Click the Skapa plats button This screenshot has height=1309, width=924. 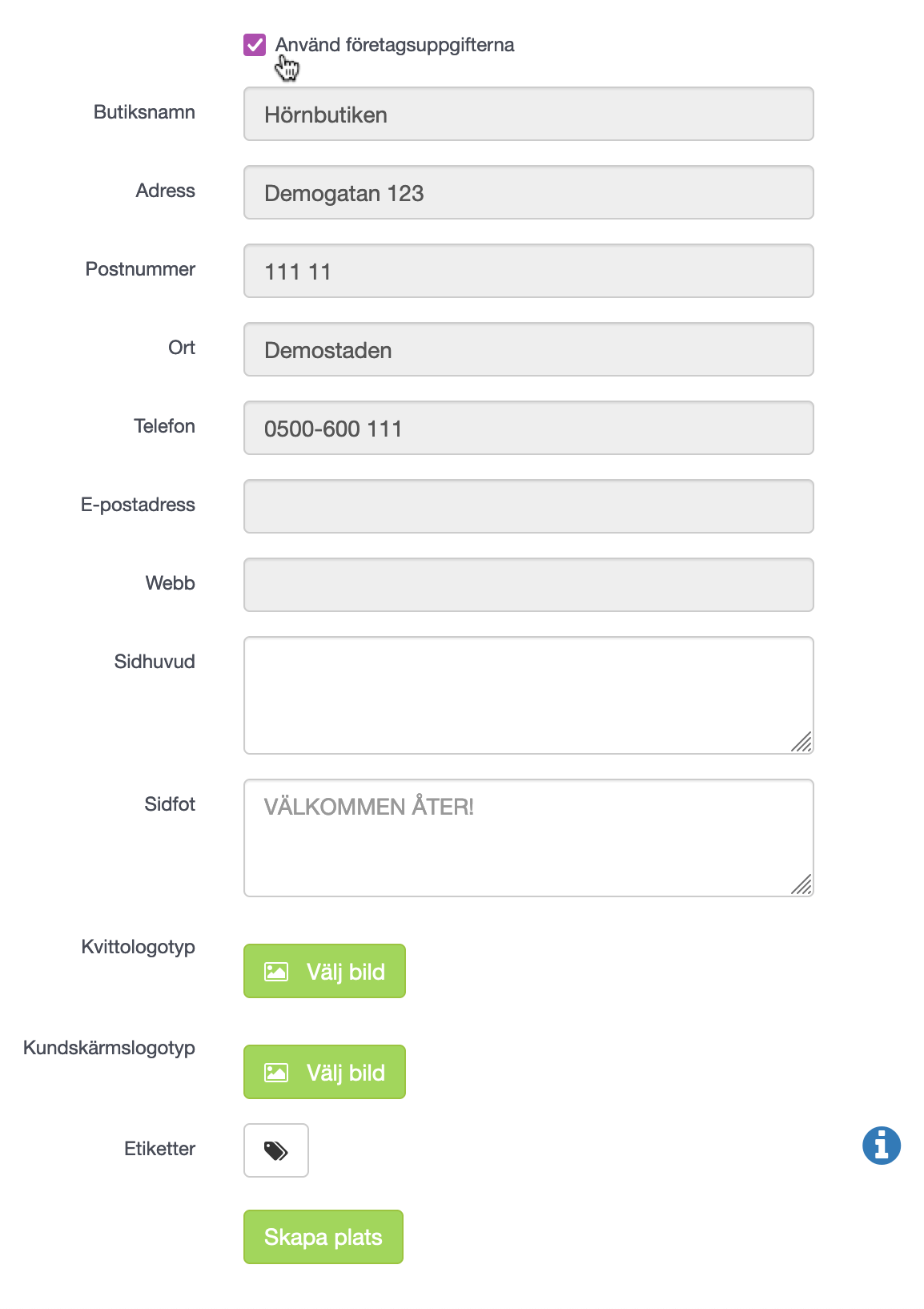(323, 1237)
